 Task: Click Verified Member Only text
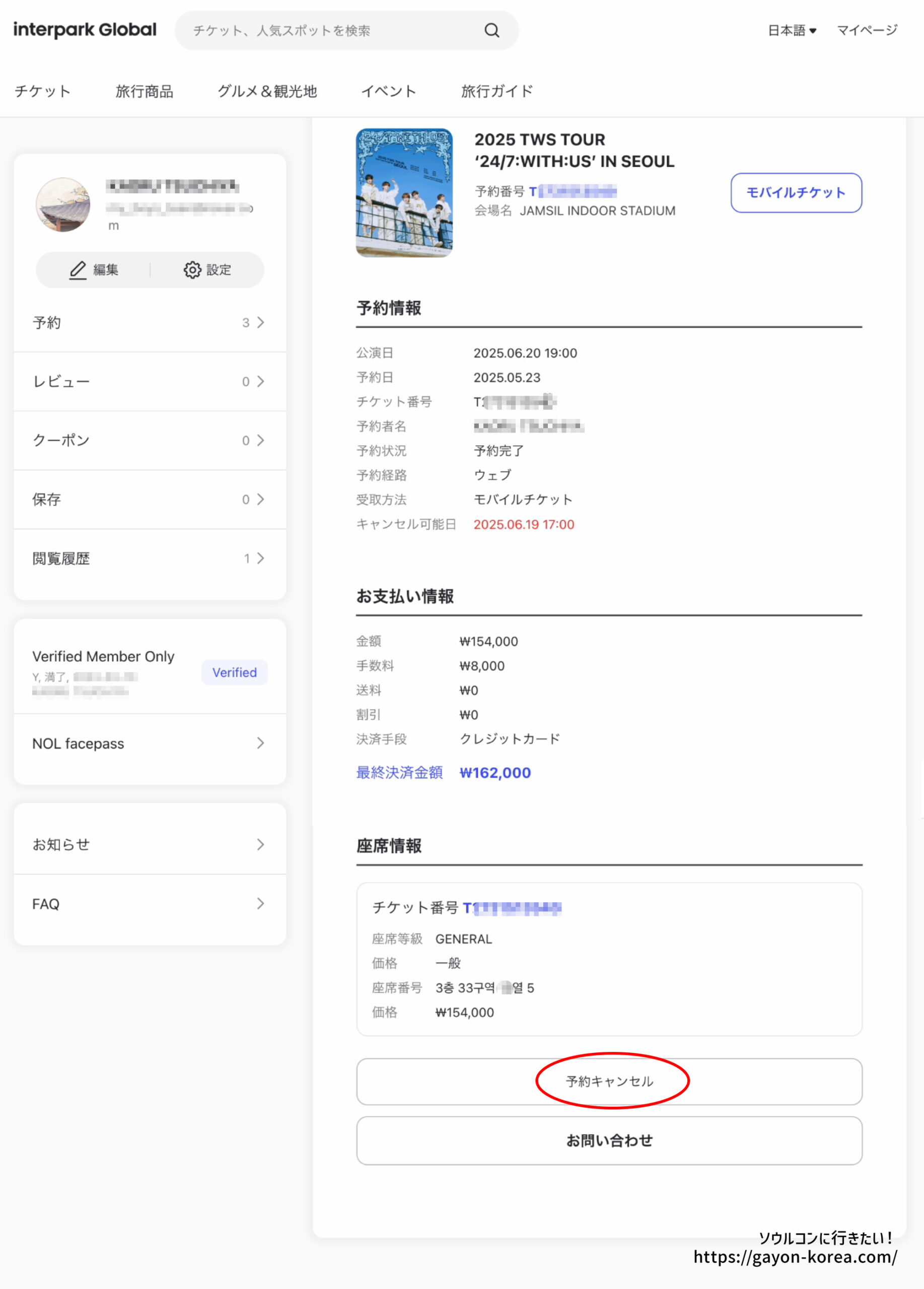(x=103, y=657)
